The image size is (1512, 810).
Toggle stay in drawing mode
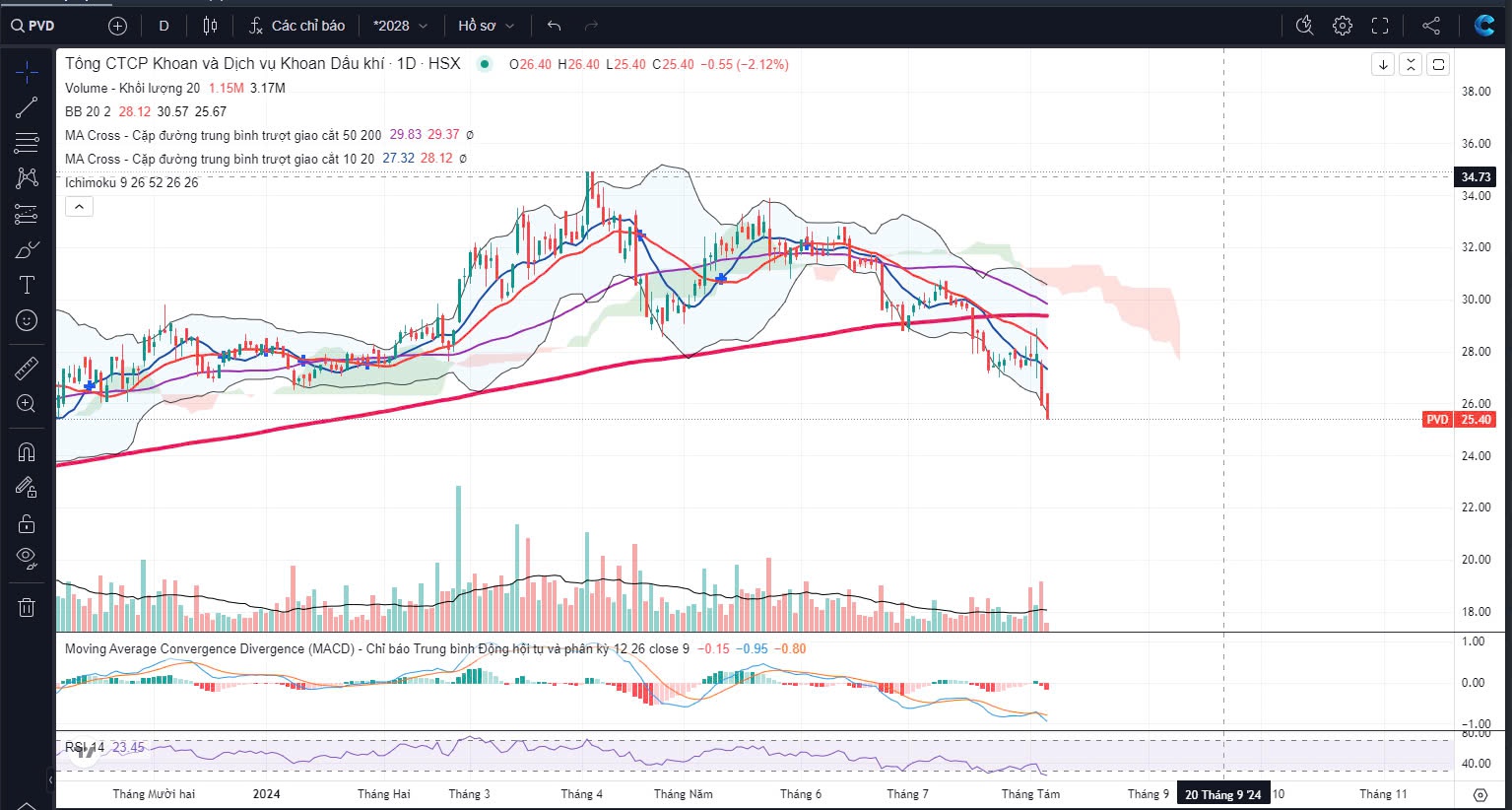pos(27,487)
